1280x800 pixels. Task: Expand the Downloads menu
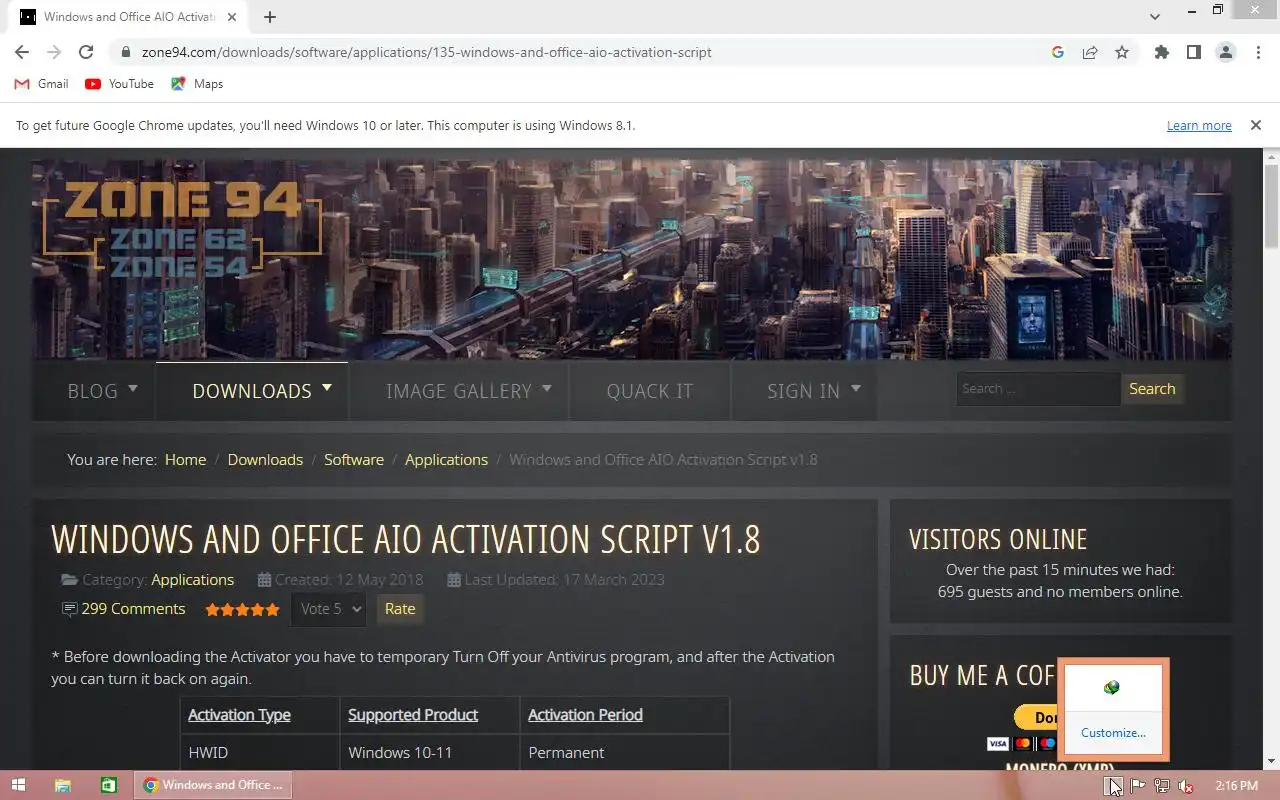(262, 391)
